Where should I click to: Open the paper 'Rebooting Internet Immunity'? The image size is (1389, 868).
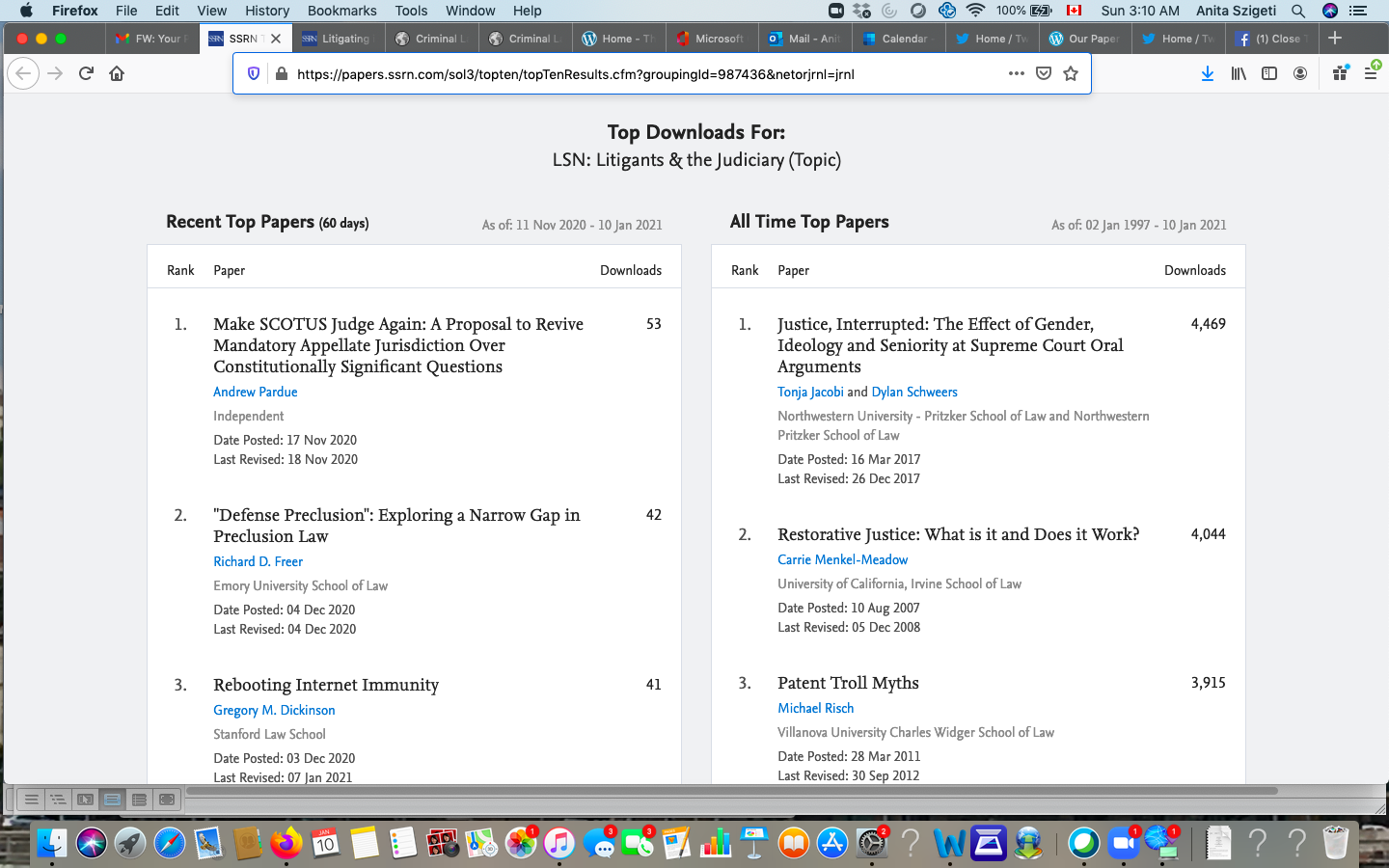[x=325, y=685]
